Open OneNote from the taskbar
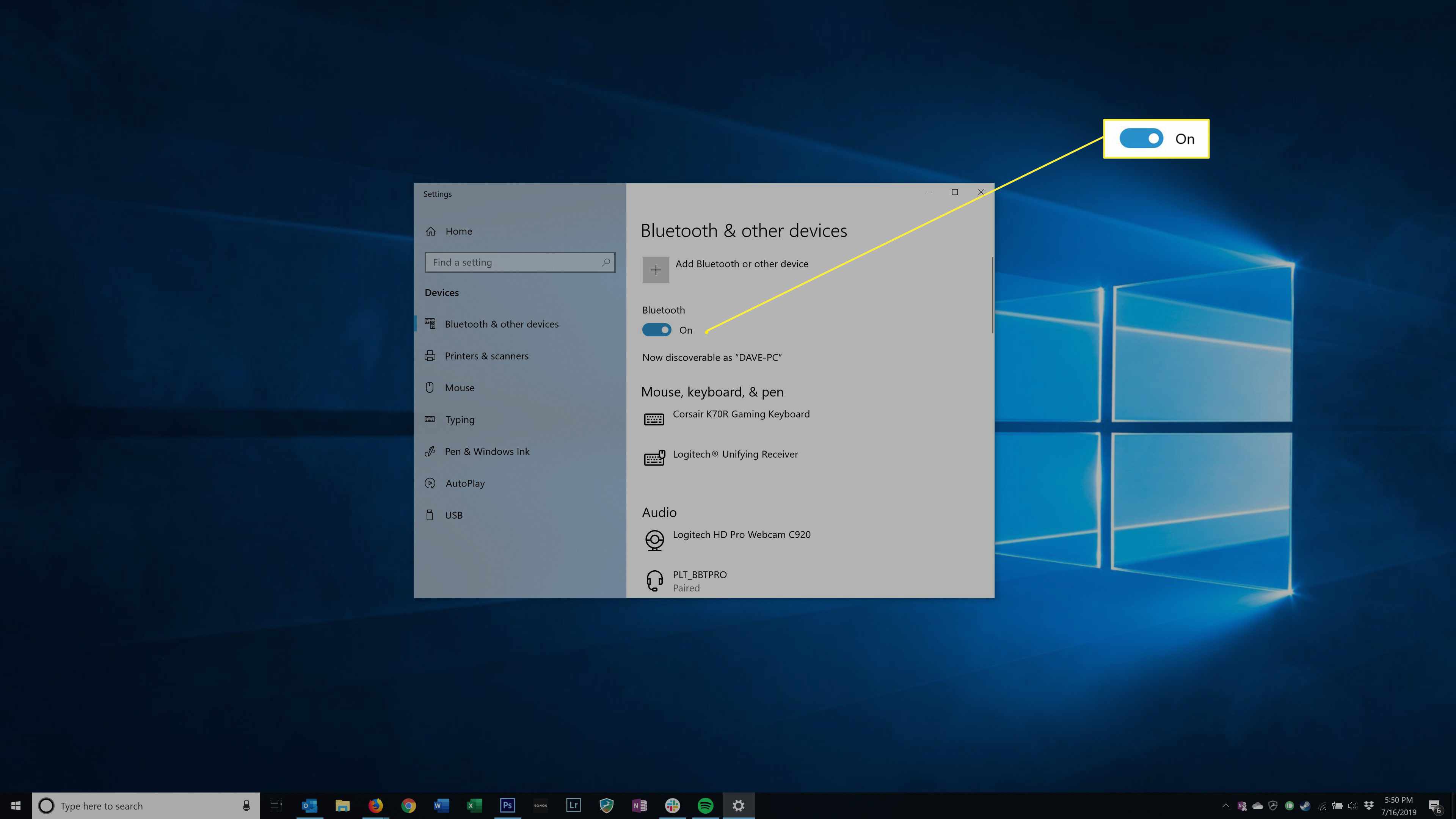Viewport: 1456px width, 819px height. tap(639, 805)
